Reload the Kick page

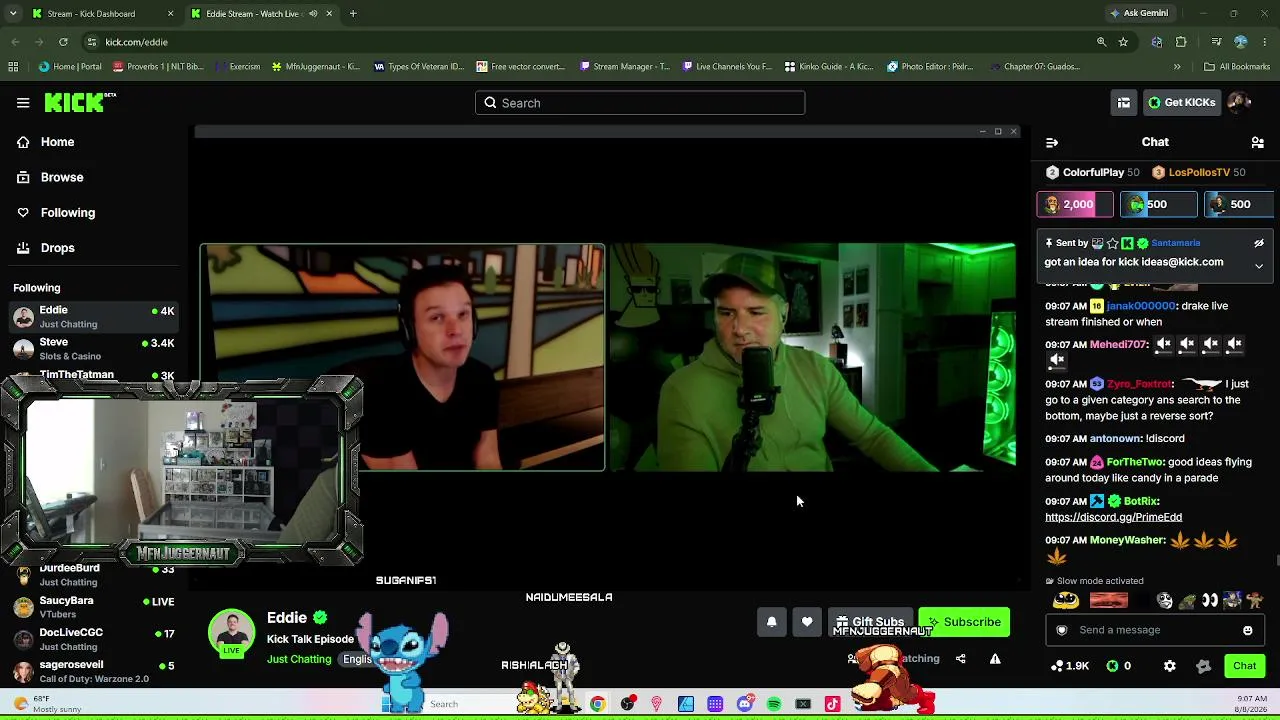63,42
